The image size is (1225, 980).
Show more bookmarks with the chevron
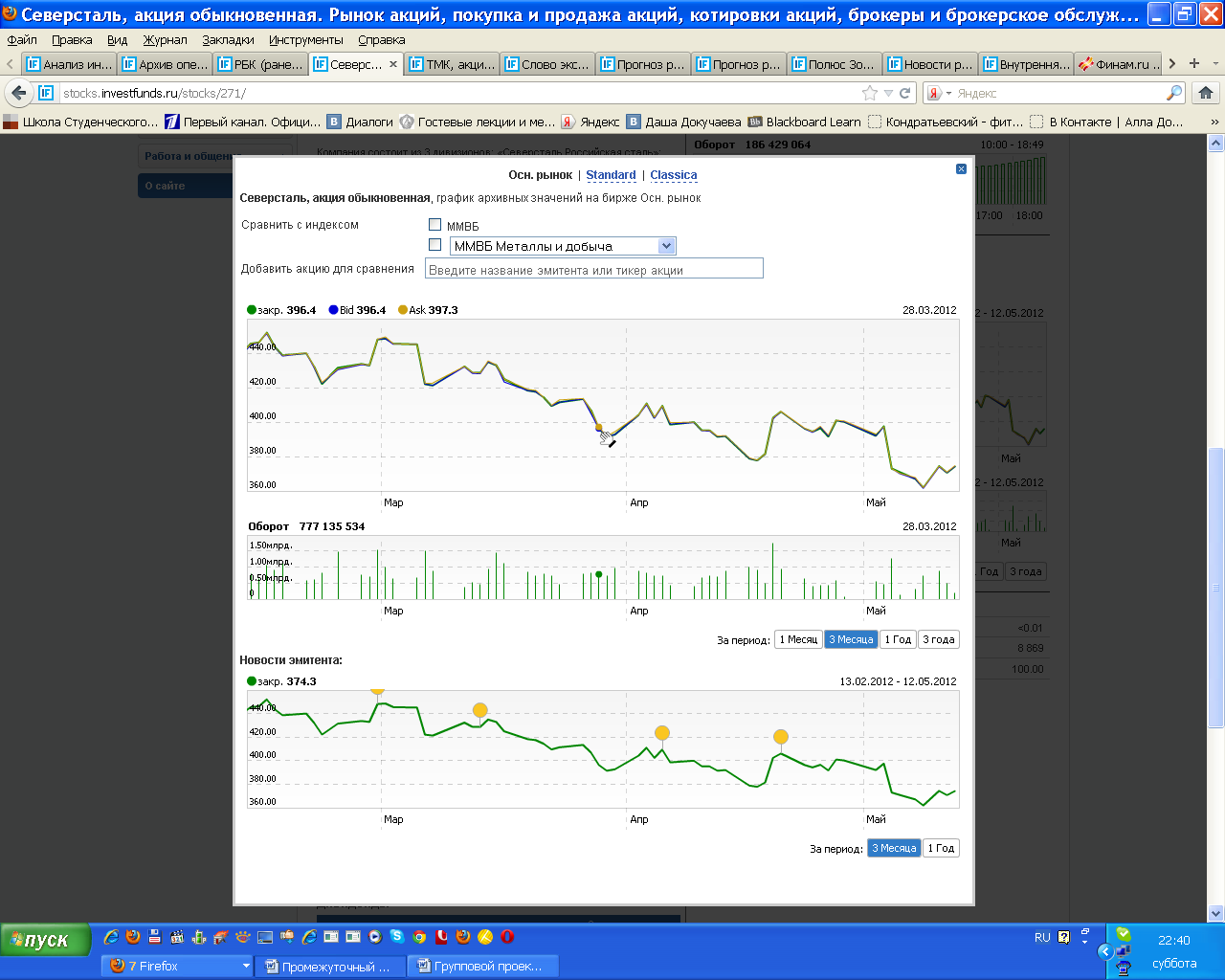point(1214,122)
